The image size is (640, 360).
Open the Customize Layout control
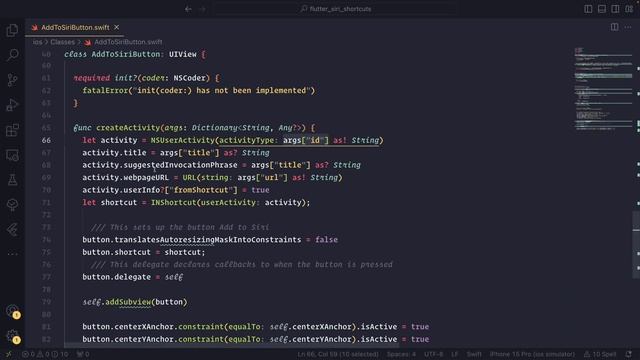point(629,9)
